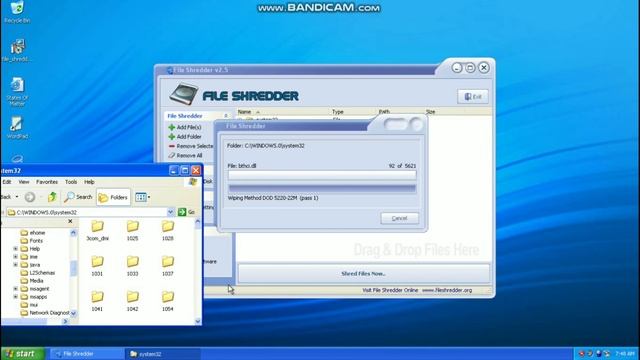The image size is (640, 360).
Task: Close the Folders pane with X
Action: click(x=70, y=221)
